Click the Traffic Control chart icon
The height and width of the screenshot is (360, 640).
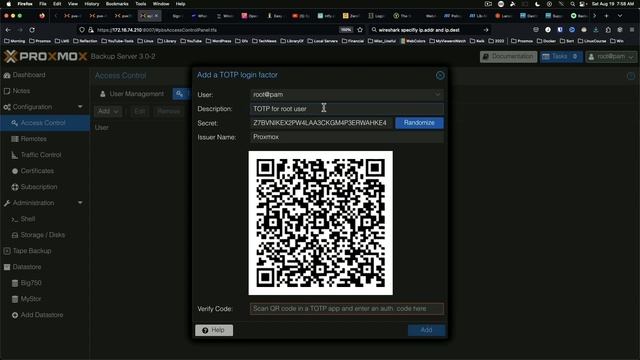click(15, 155)
